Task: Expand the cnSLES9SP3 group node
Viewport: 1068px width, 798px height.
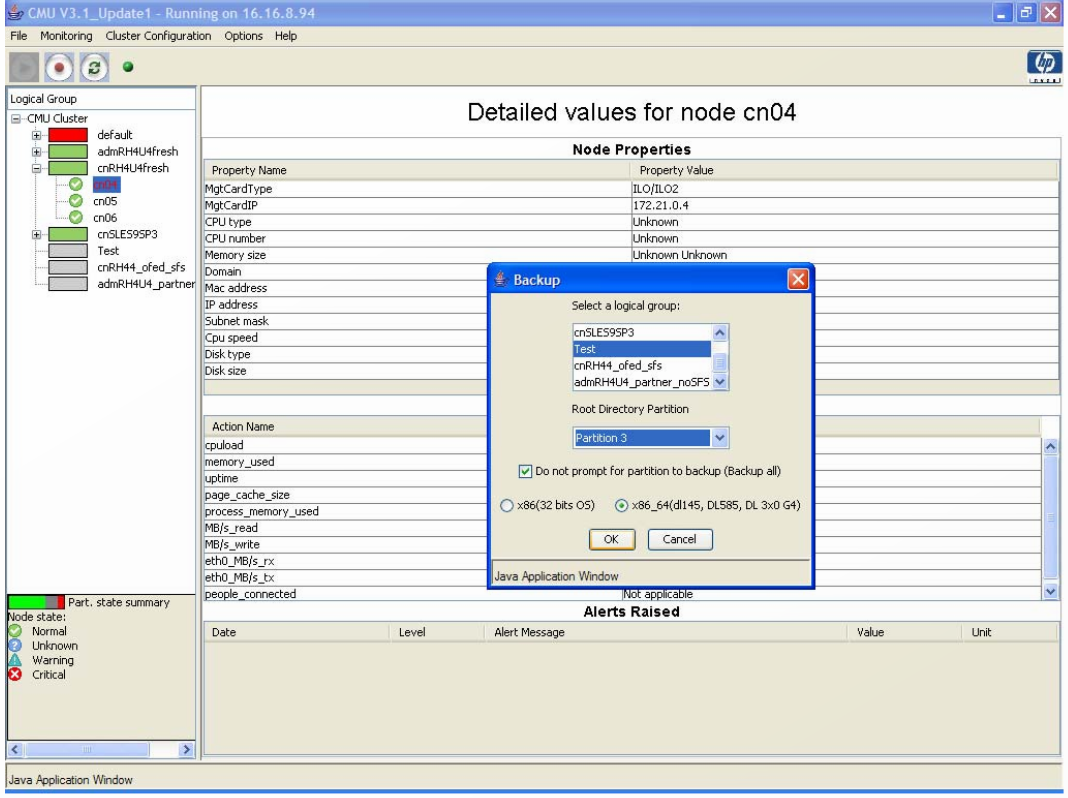Action: 37,235
